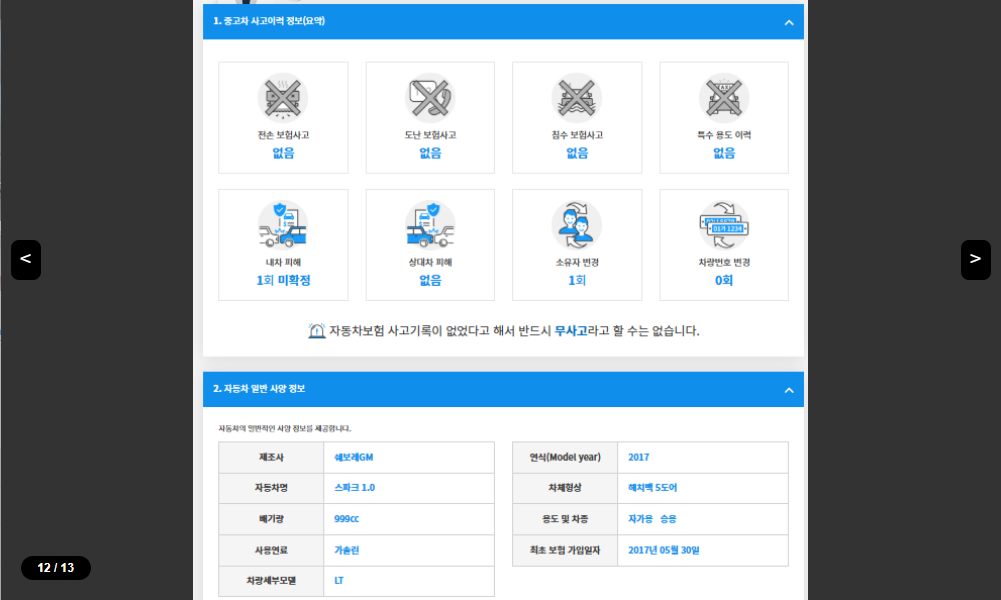
Task: Toggle the 0회 status under 차량번호 변경
Action: [x=723, y=281]
